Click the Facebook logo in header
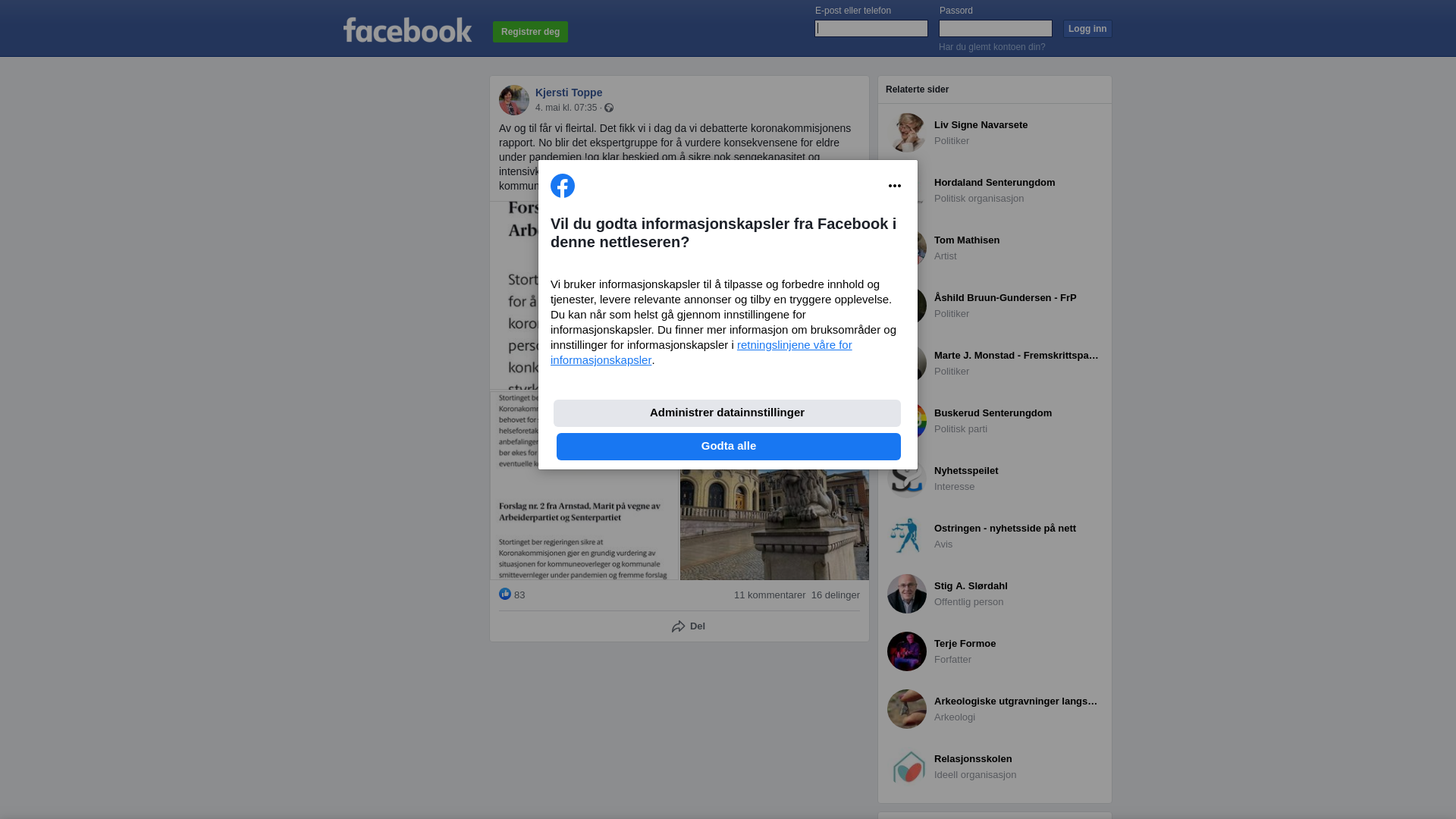The height and width of the screenshot is (819, 1456). click(407, 30)
